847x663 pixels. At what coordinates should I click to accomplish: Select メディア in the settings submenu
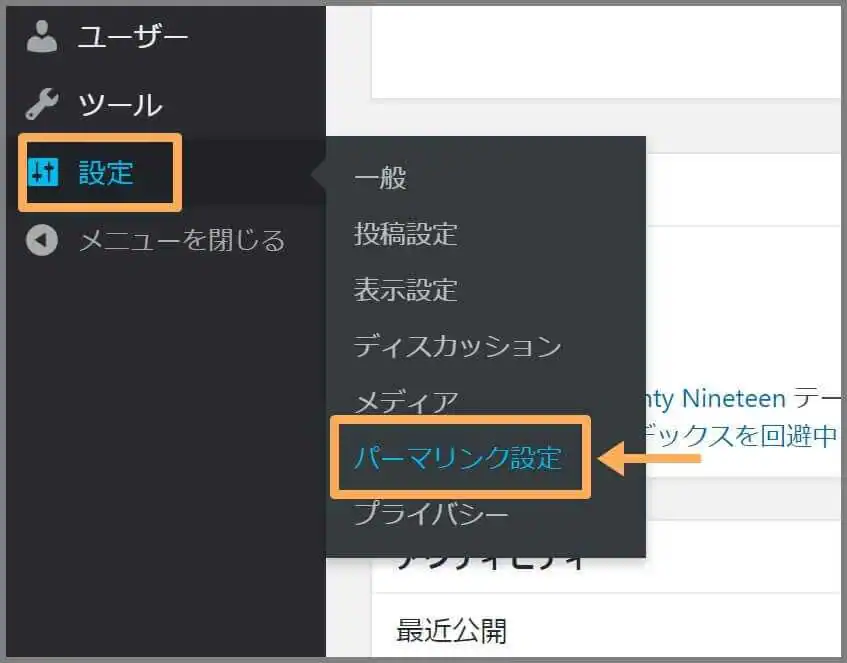(x=405, y=402)
